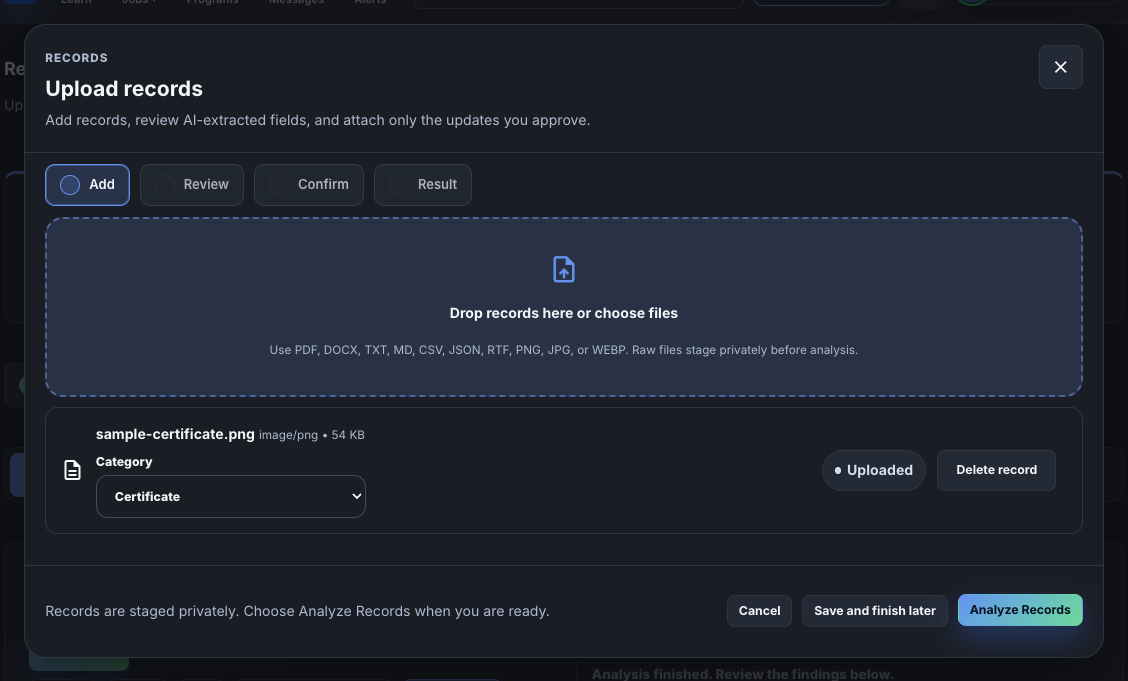This screenshot has height=681, width=1128.
Task: Close the Upload records dialog
Action: coord(1060,67)
